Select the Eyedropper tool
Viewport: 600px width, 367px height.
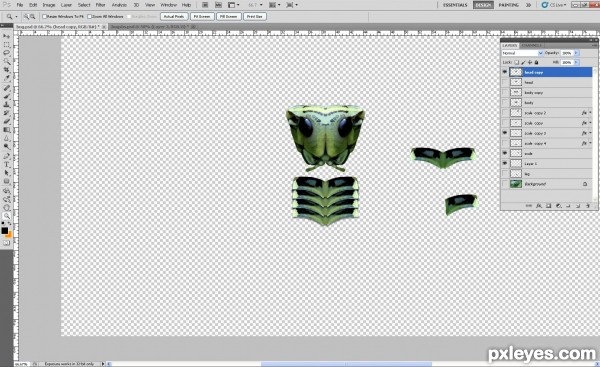[7, 78]
